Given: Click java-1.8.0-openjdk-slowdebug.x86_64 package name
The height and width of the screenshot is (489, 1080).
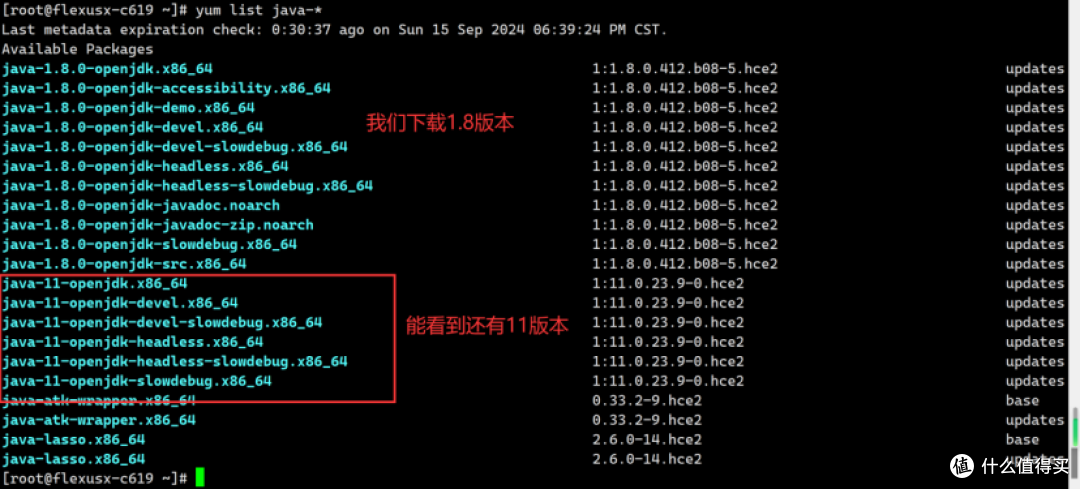Looking at the screenshot, I should click(149, 244).
